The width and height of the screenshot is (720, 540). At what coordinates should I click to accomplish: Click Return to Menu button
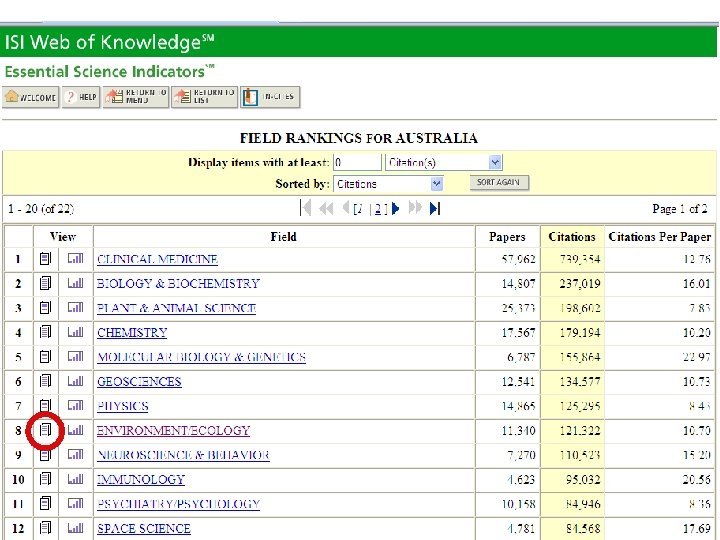tap(136, 97)
